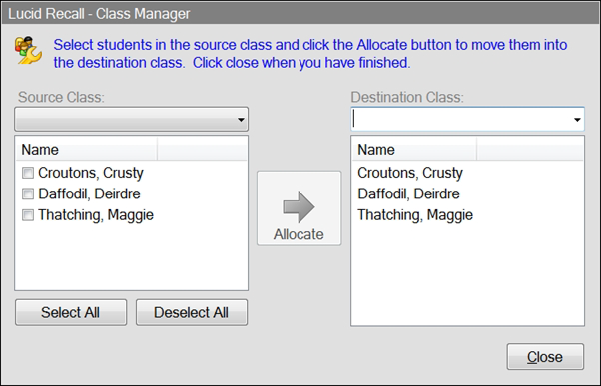
Task: Click the Select All button
Action: click(x=71, y=312)
